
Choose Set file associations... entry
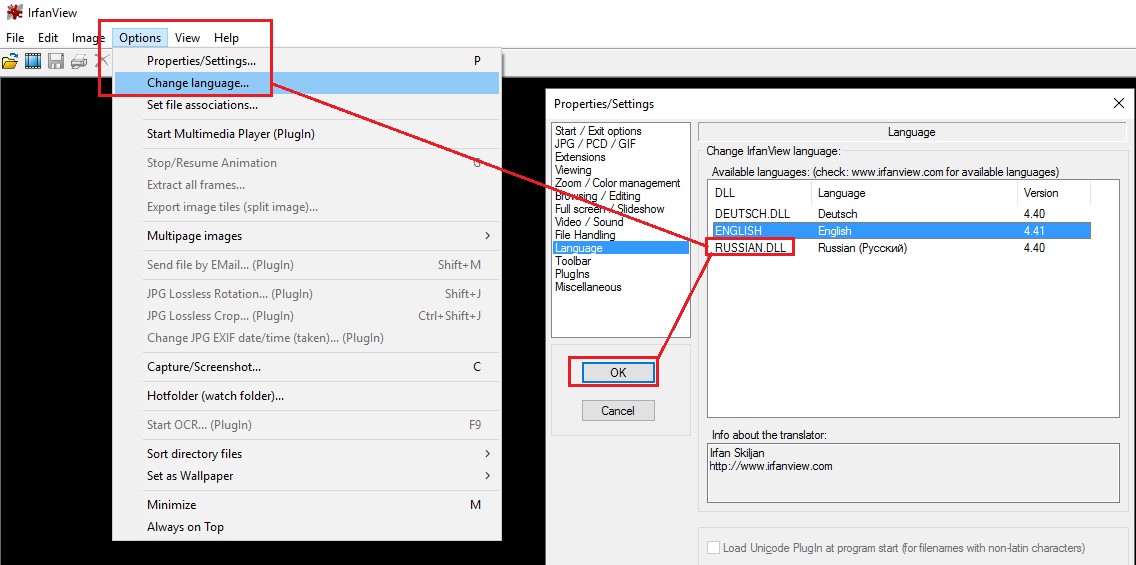(306, 105)
